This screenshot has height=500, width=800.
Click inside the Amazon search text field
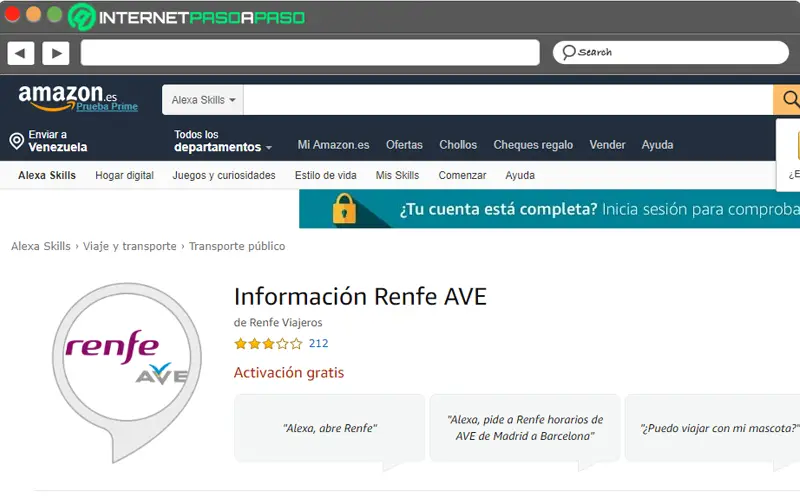[508, 100]
